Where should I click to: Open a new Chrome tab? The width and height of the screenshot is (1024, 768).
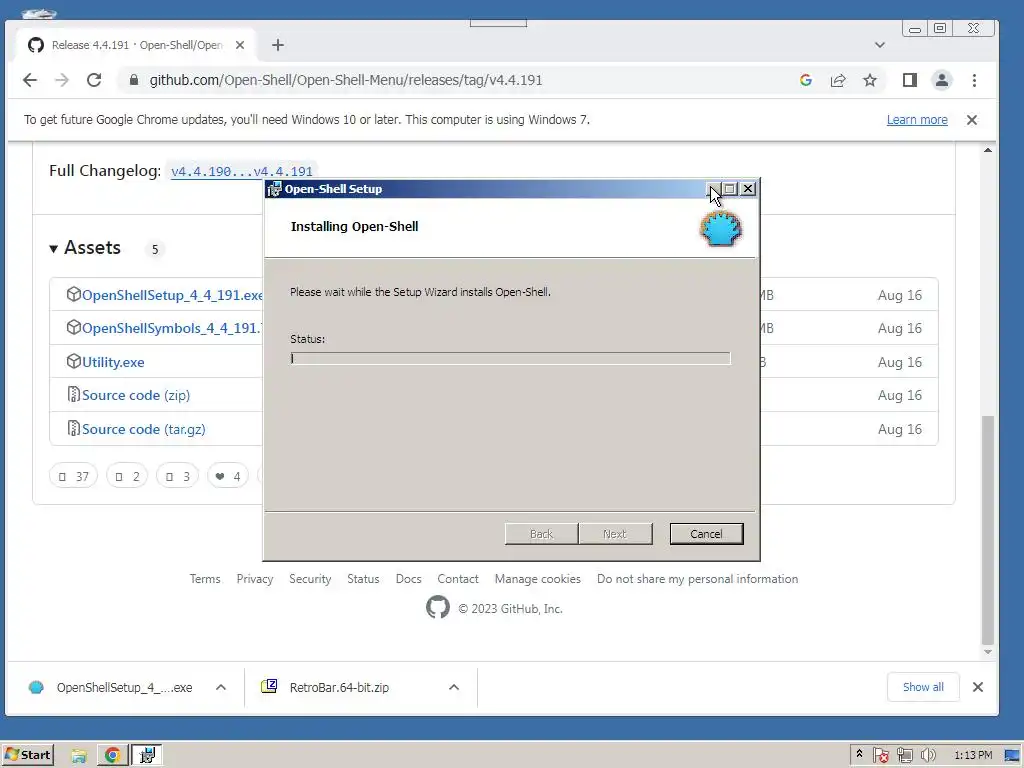click(x=278, y=45)
